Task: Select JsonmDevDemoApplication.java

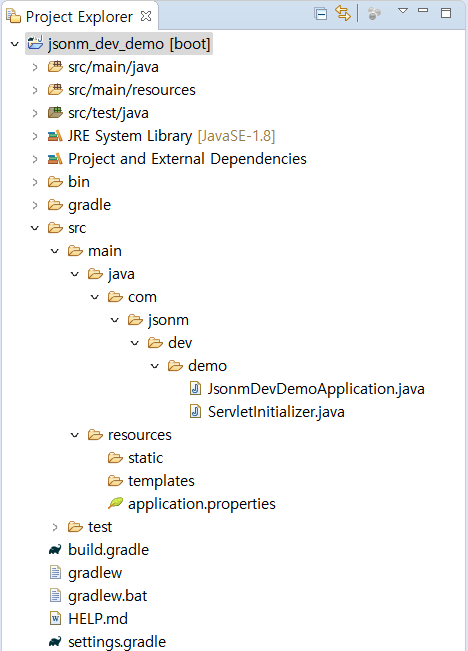Action: (x=316, y=389)
